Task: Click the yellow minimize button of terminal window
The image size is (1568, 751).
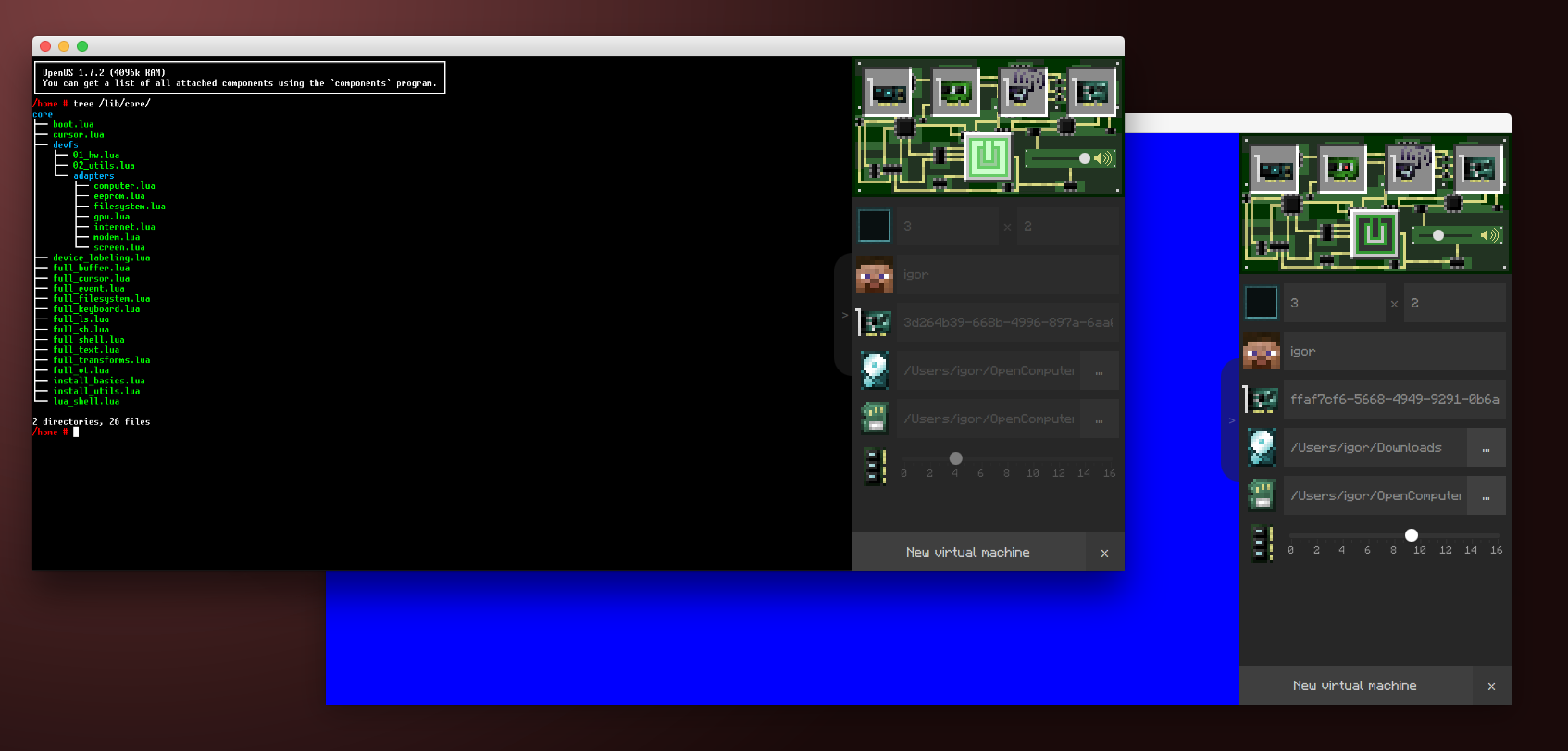Action: 64,46
